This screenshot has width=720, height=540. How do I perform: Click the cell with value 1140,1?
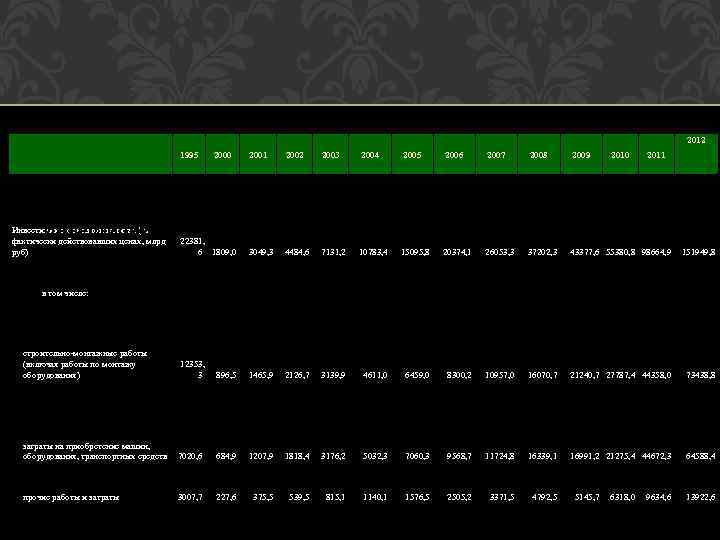[375, 497]
